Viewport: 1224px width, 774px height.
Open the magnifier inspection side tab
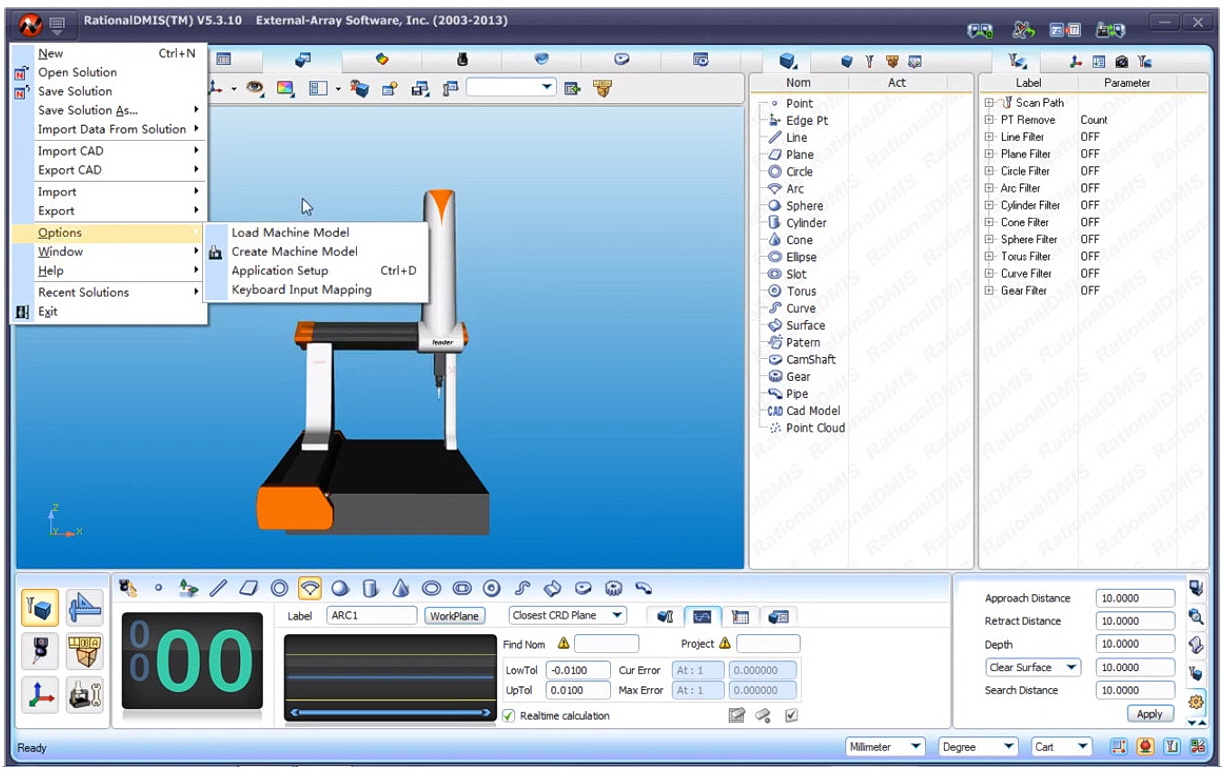coord(1195,616)
